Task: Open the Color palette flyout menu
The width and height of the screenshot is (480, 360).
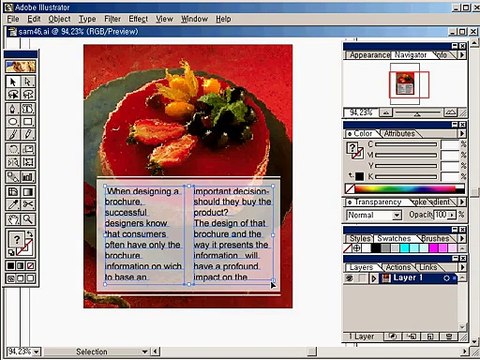Action: (462, 133)
